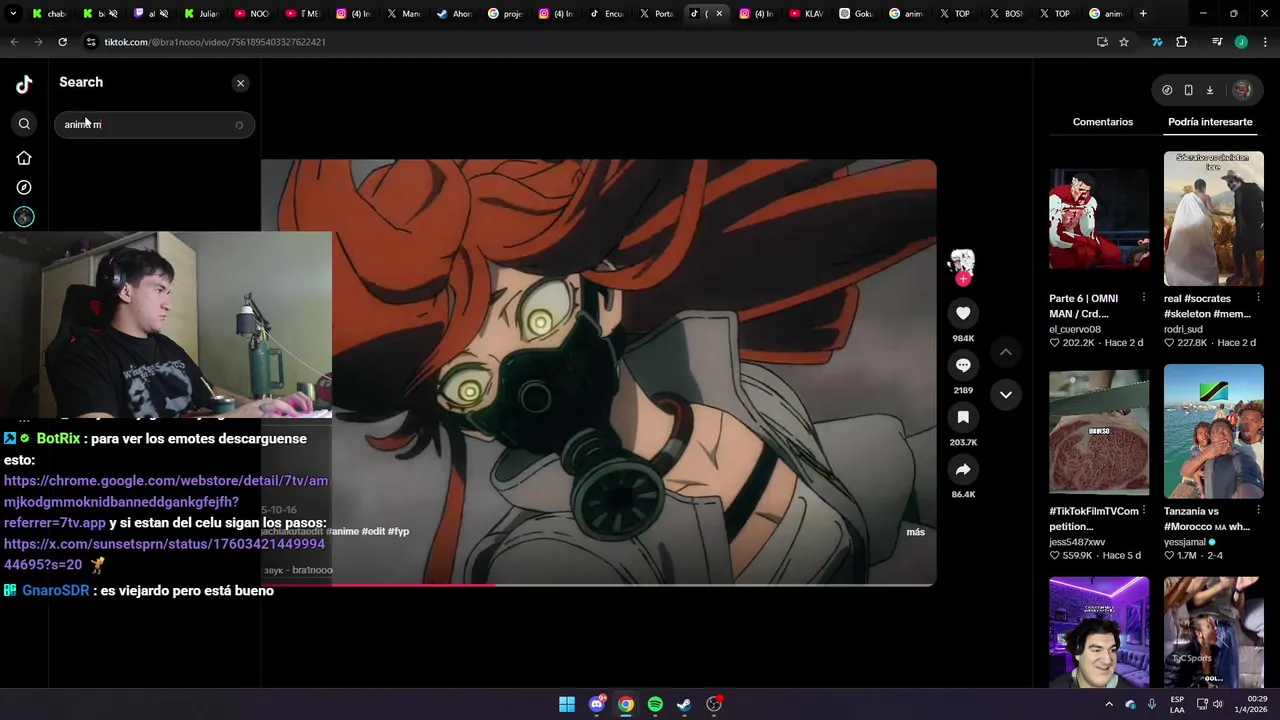Open Chrome three-dot menu
Viewport: 1280px width, 720px height.
(x=1266, y=42)
